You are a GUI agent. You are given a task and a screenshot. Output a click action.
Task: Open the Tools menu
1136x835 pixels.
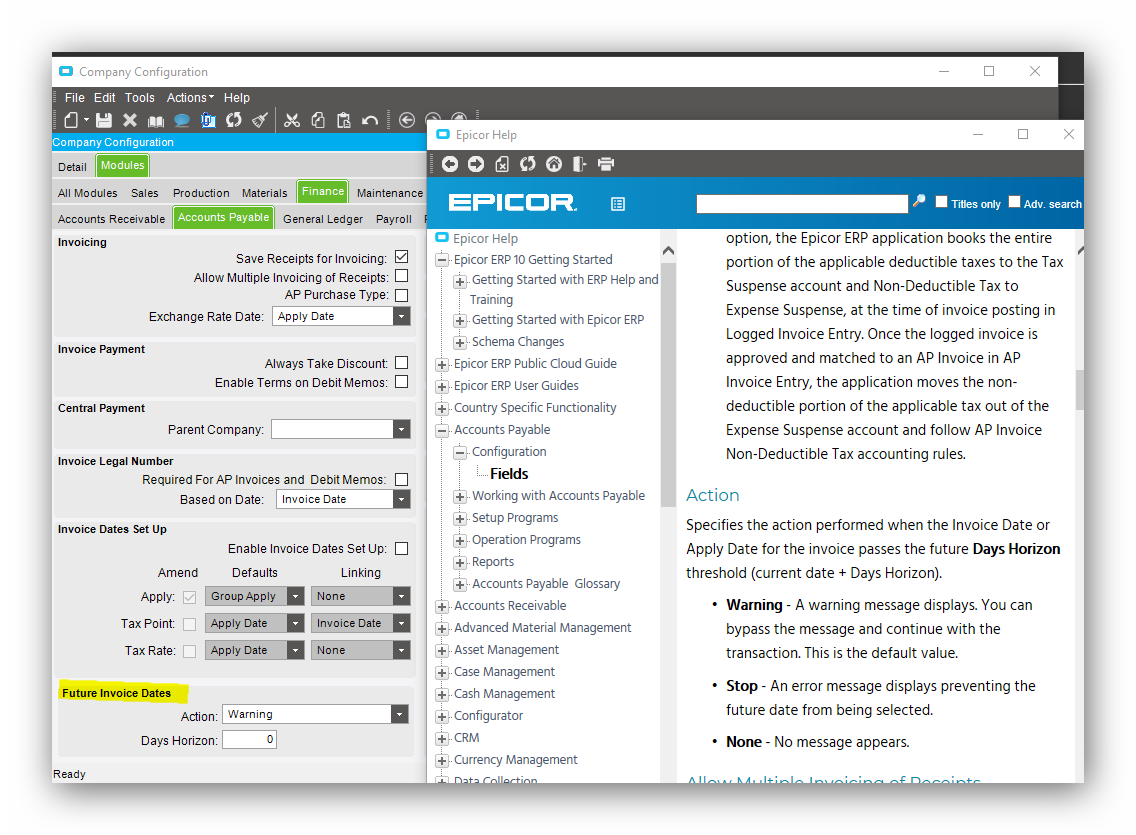[x=140, y=98]
